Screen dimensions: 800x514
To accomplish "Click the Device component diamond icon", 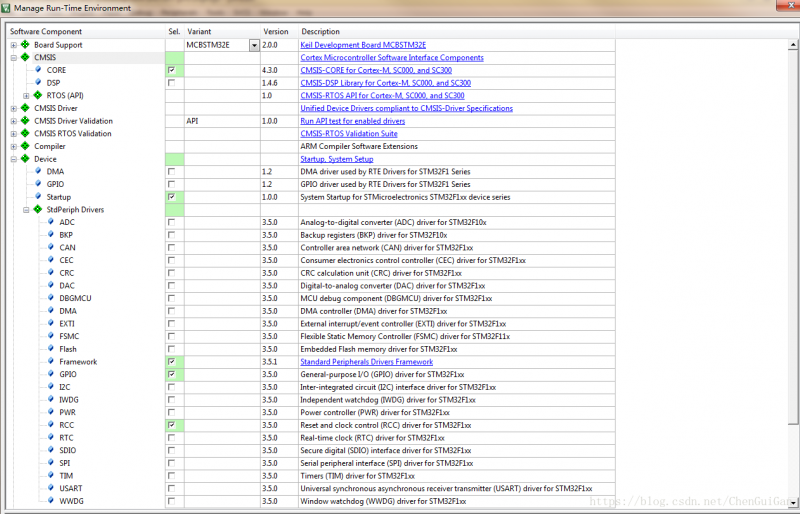I will pos(26,159).
